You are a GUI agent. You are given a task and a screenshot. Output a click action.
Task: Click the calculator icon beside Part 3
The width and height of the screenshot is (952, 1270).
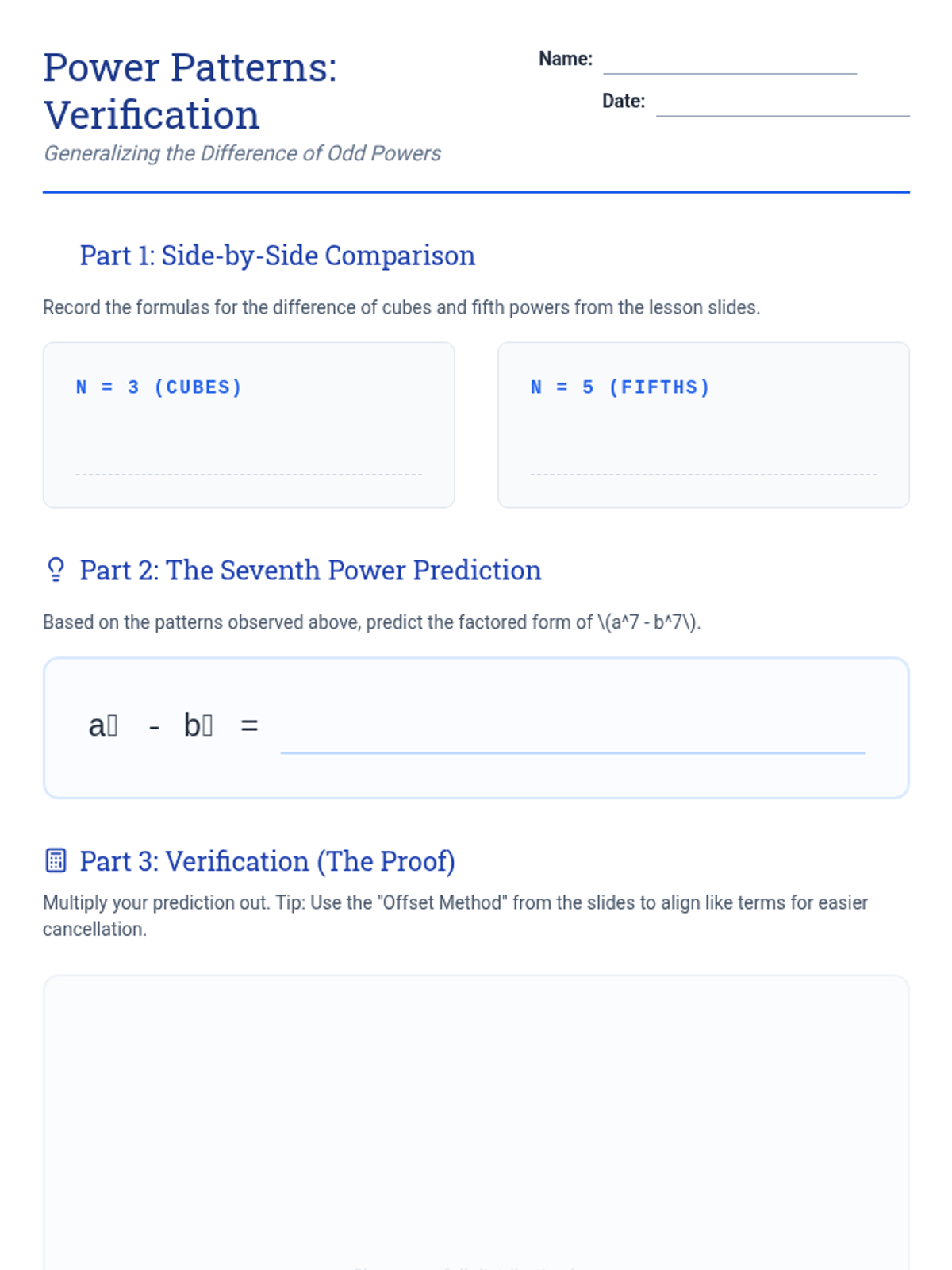(x=56, y=860)
